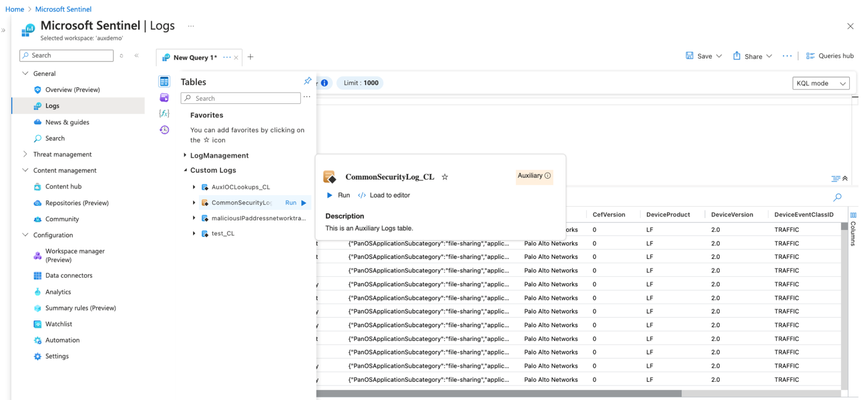
Task: Click Run play icon in table tooltip
Action: 329,195
